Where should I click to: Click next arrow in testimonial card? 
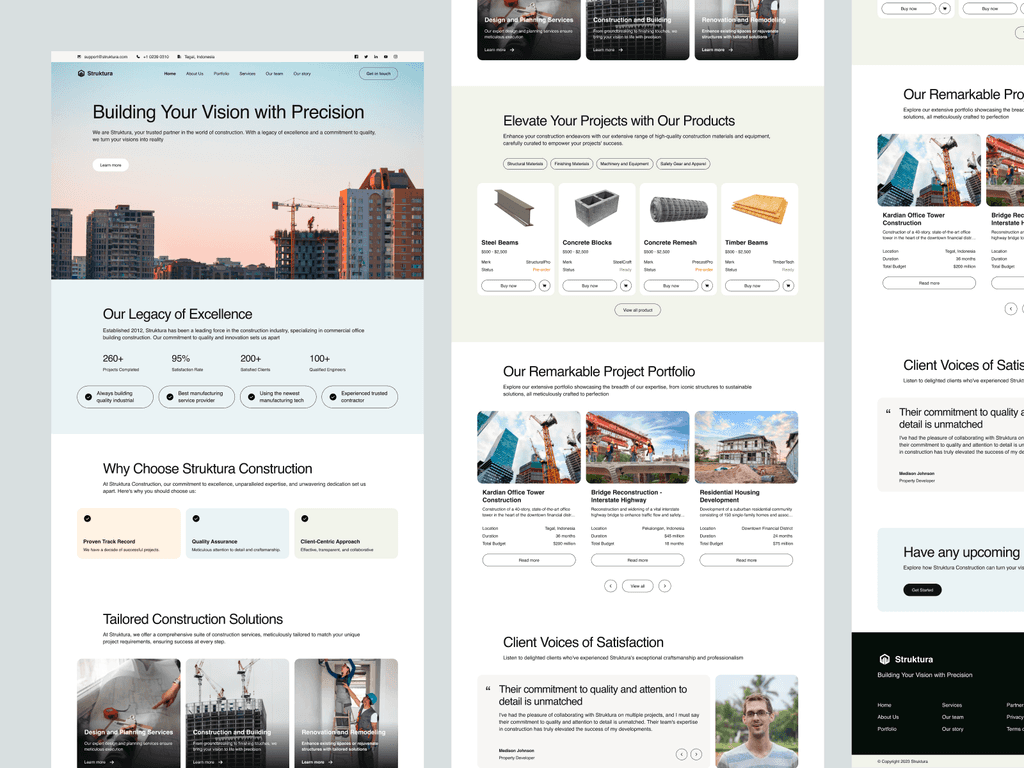[696, 754]
